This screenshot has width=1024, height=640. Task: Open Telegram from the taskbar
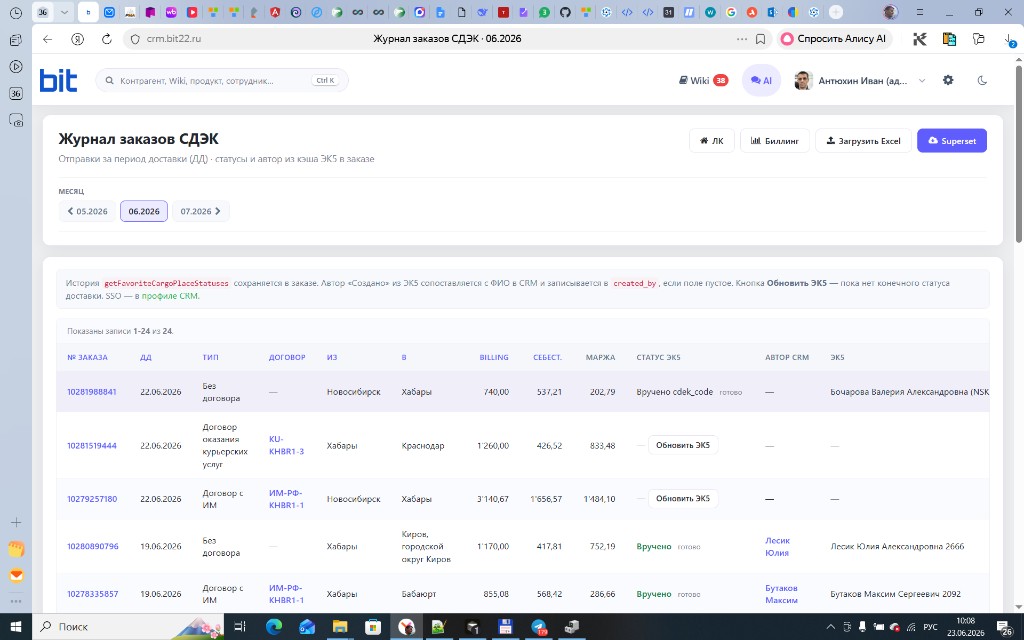(x=539, y=627)
